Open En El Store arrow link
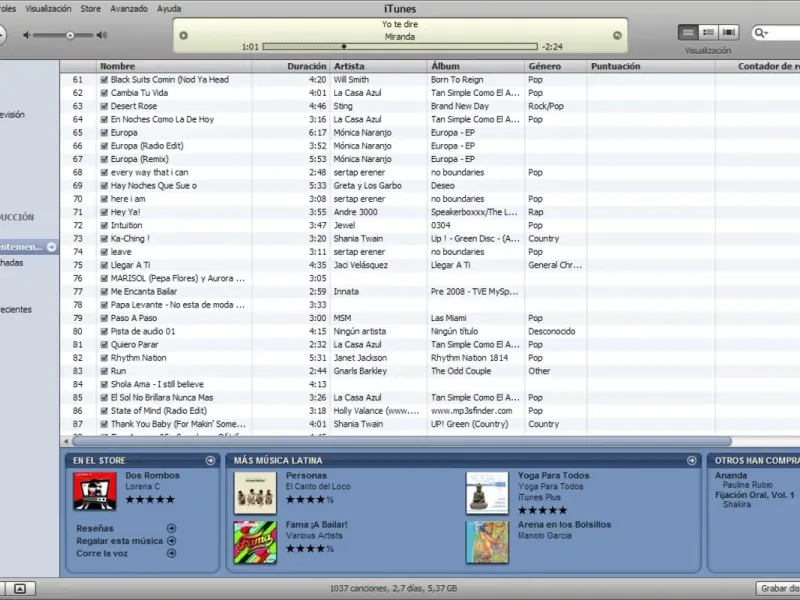800x600 pixels. (x=210, y=460)
